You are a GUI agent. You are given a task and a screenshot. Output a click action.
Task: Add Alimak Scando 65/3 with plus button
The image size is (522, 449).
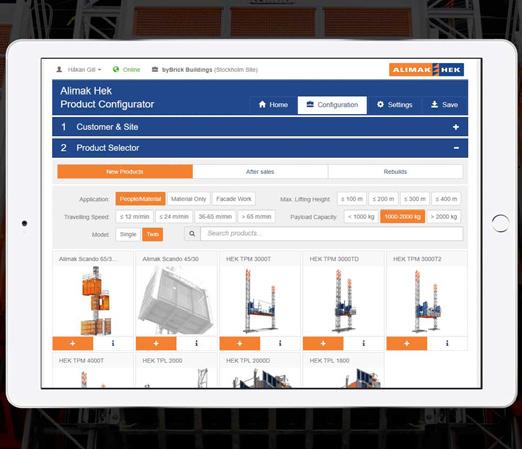(x=73, y=343)
